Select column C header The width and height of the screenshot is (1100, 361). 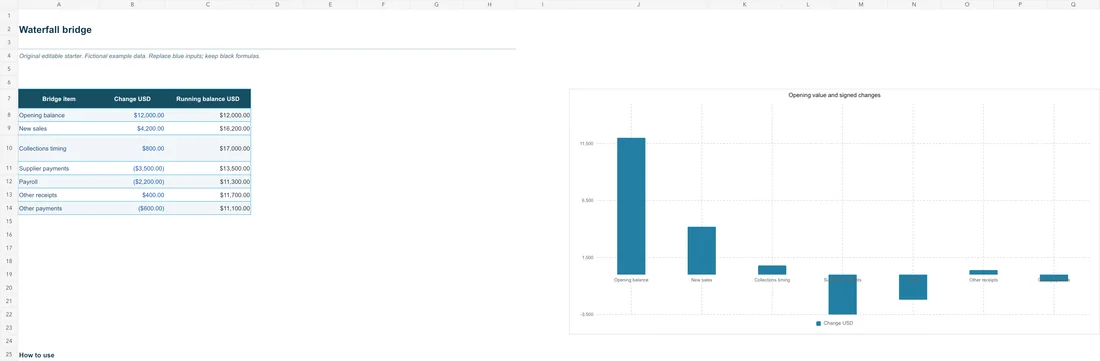click(208, 5)
